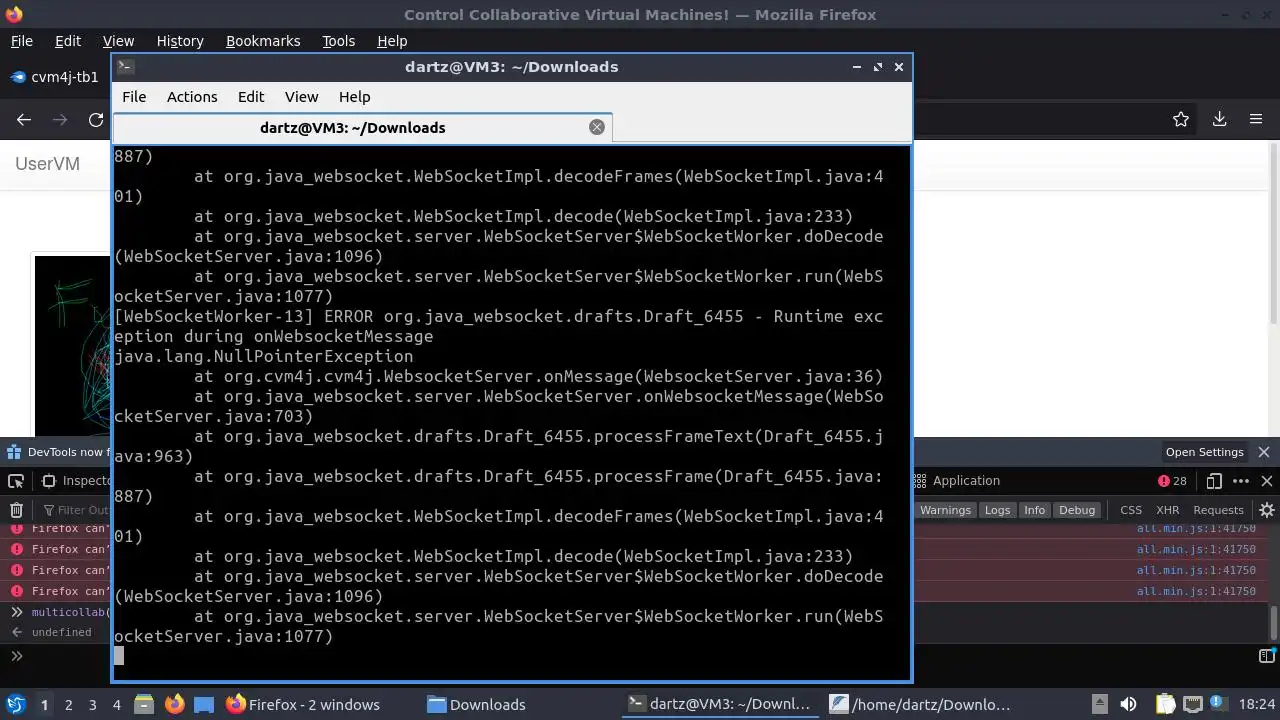The width and height of the screenshot is (1280, 720).
Task: Open the terminal File menu
Action: point(134,97)
